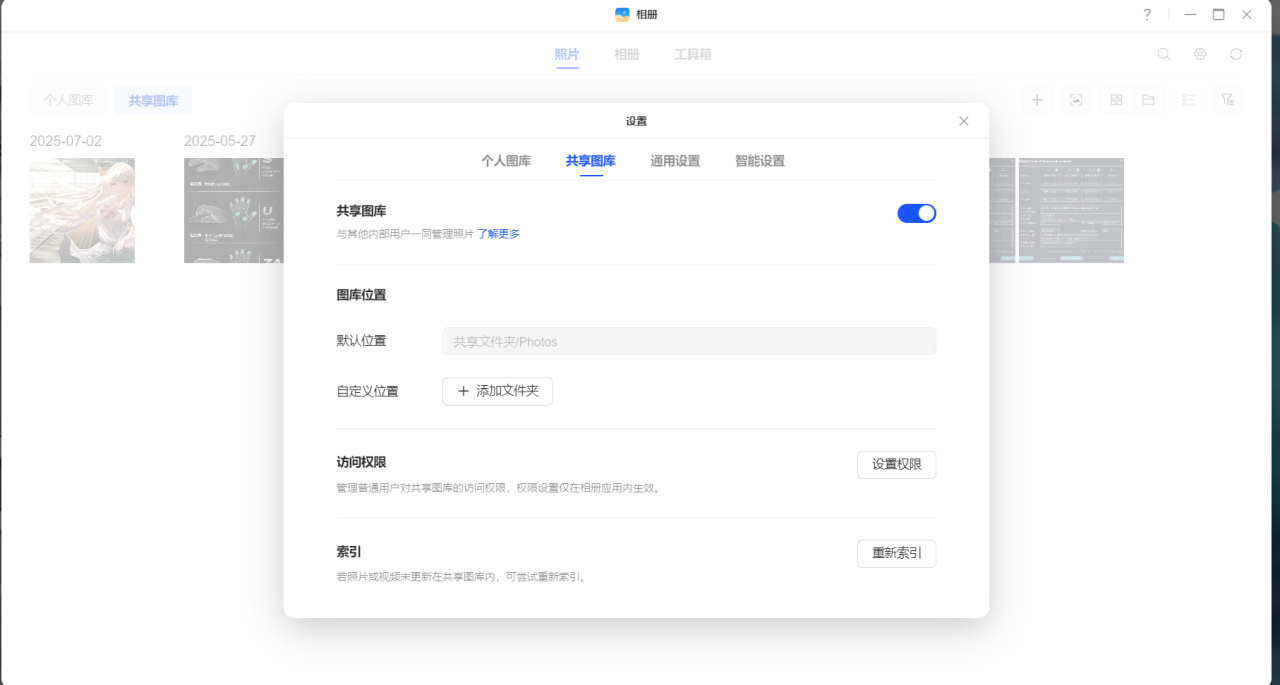Click the image scan frame icon
The height and width of the screenshot is (685, 1280).
(x=1076, y=100)
